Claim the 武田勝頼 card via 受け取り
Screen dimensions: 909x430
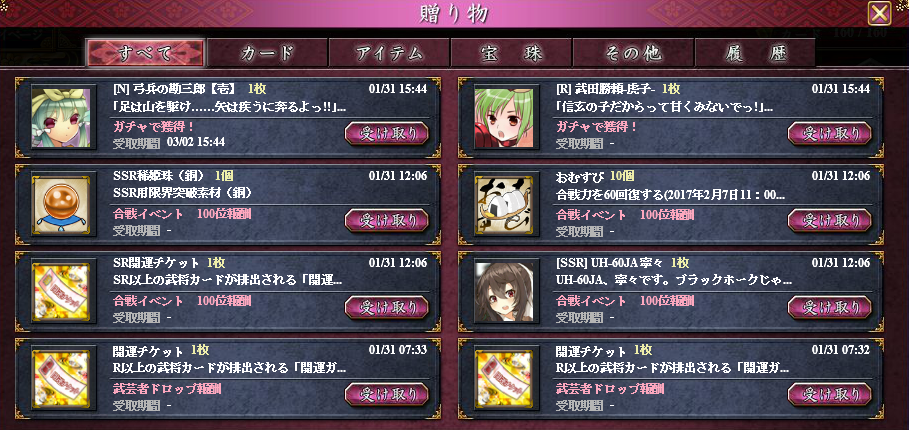829,134
